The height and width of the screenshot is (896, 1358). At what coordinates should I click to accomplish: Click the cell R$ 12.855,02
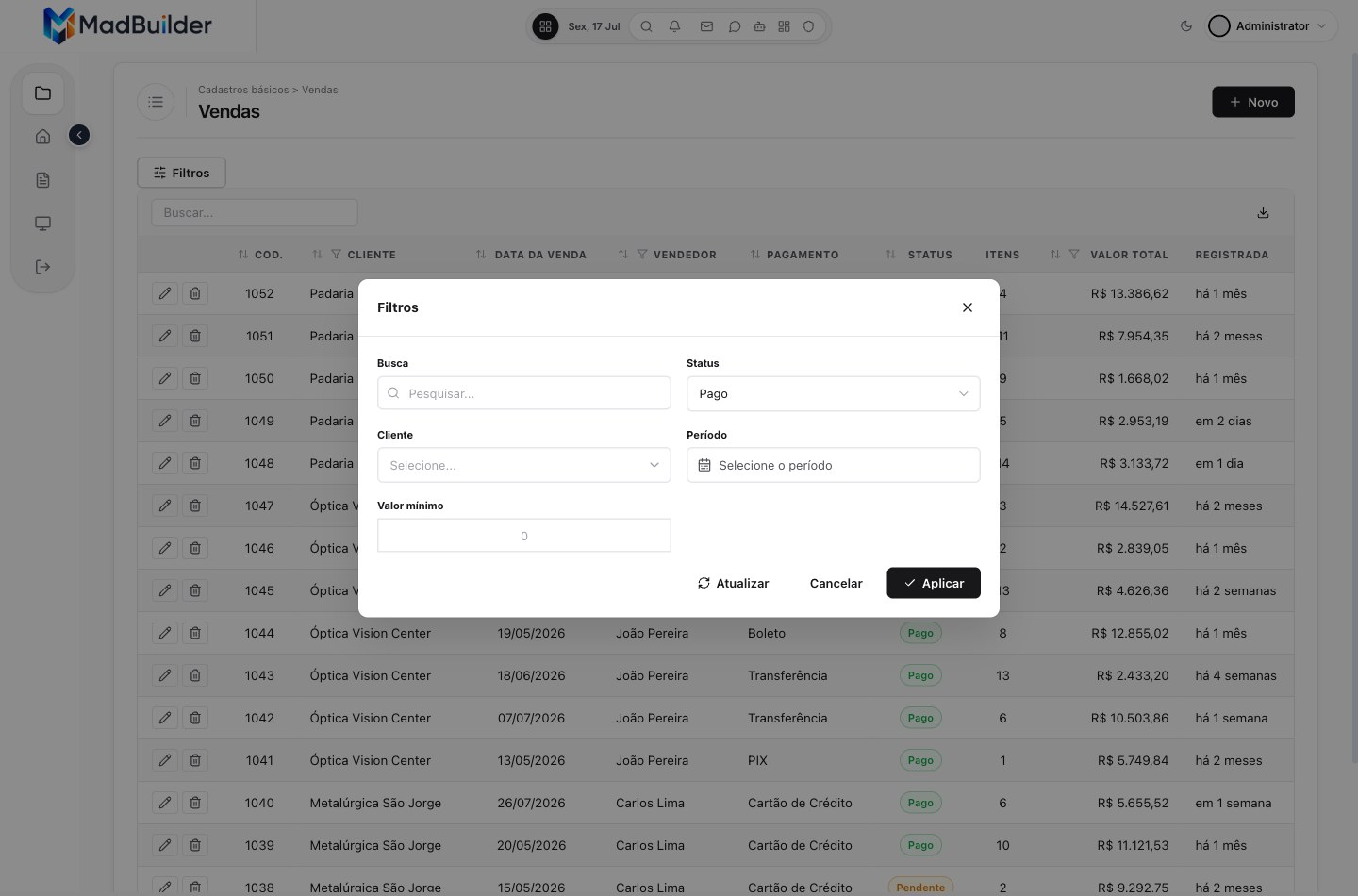click(1129, 633)
